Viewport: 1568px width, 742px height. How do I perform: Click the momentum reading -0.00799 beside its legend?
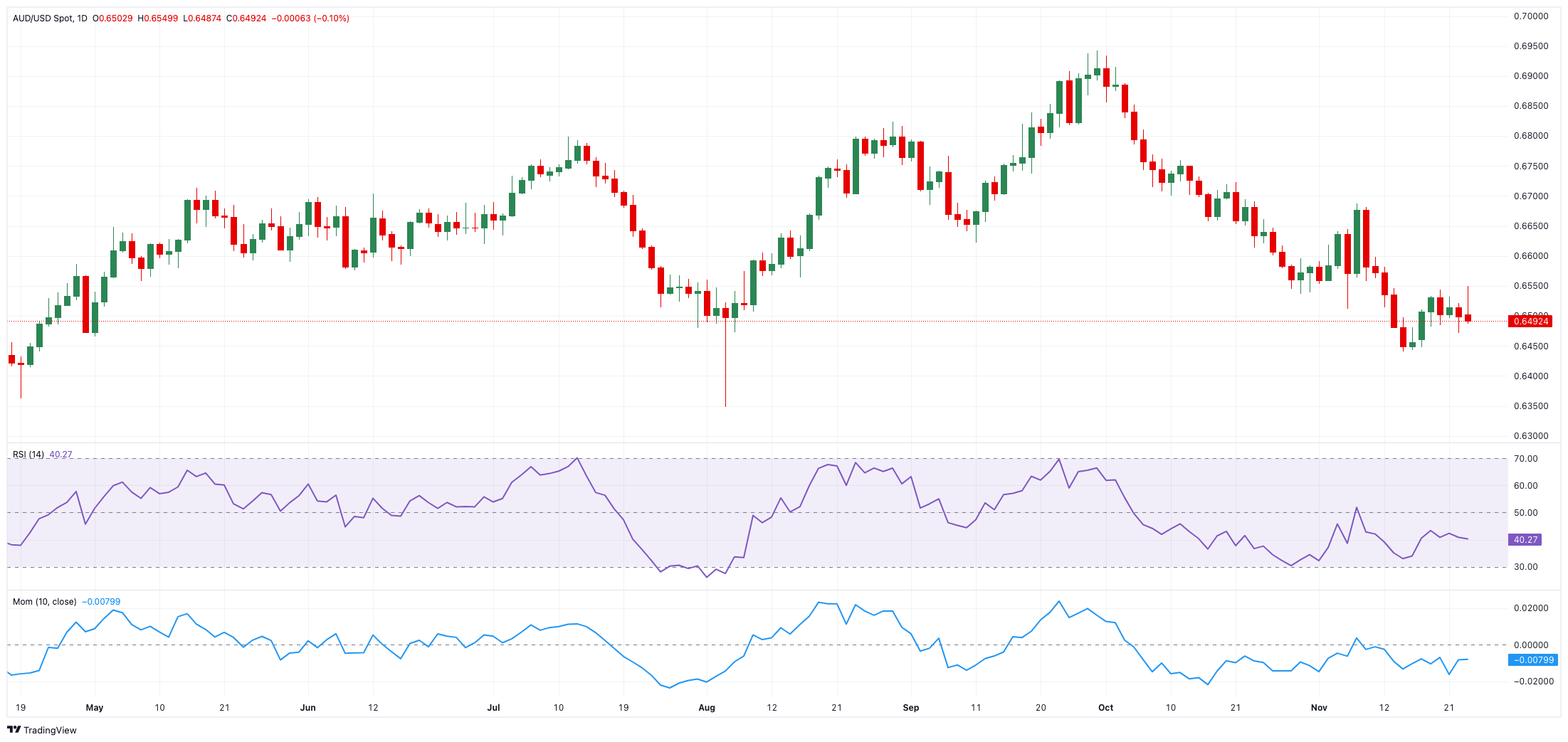pos(101,601)
